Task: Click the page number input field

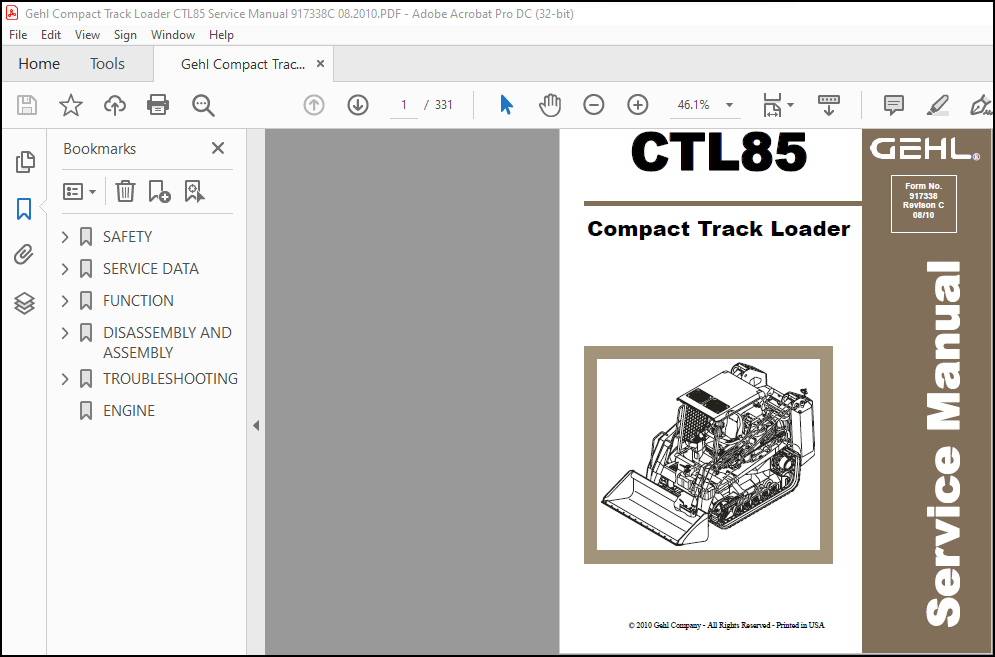Action: [404, 105]
